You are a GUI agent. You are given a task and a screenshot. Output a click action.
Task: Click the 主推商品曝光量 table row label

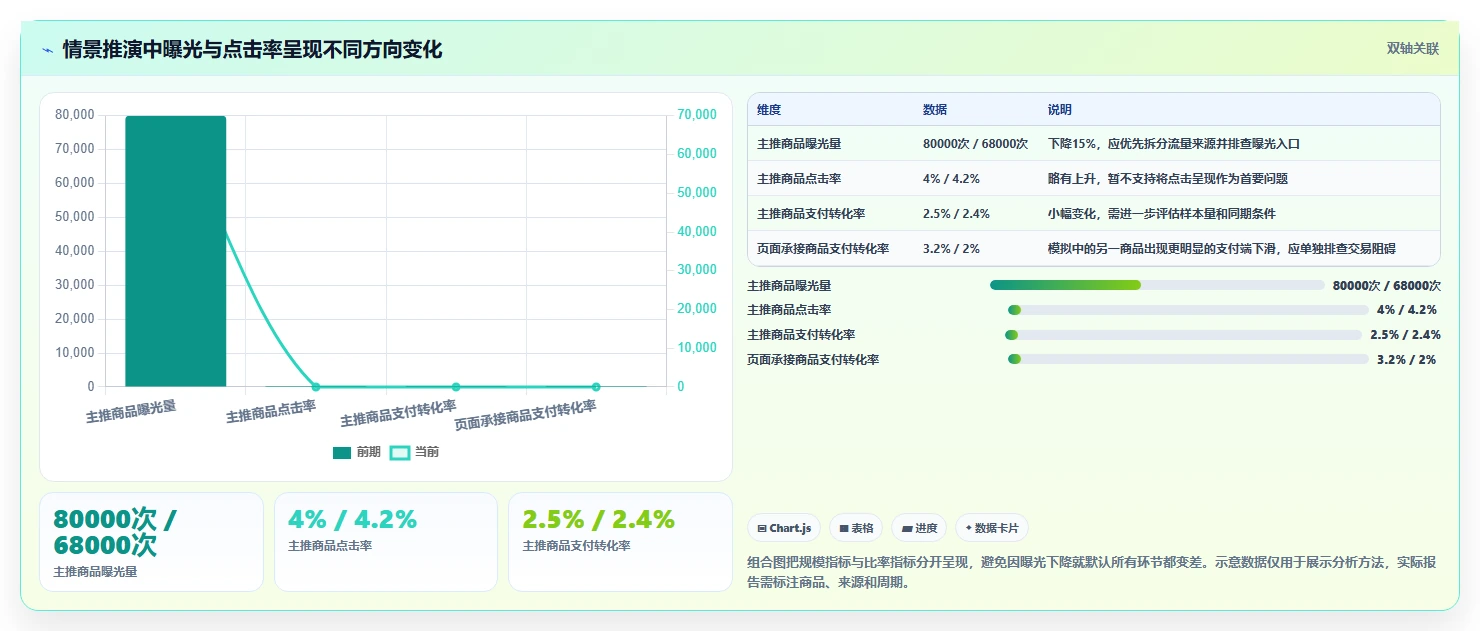click(799, 144)
